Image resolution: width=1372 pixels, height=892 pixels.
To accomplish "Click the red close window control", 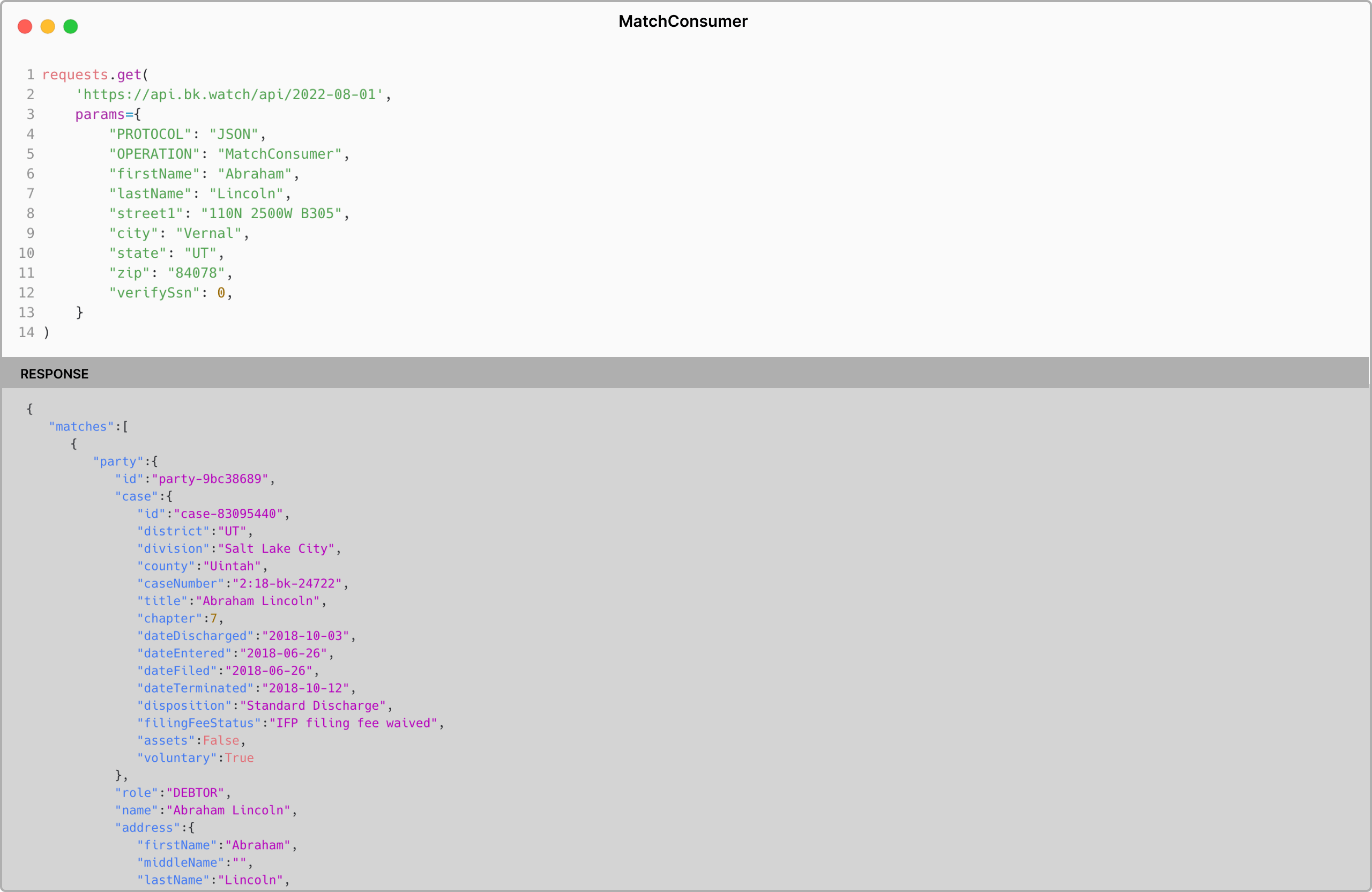I will pyautogui.click(x=25, y=26).
